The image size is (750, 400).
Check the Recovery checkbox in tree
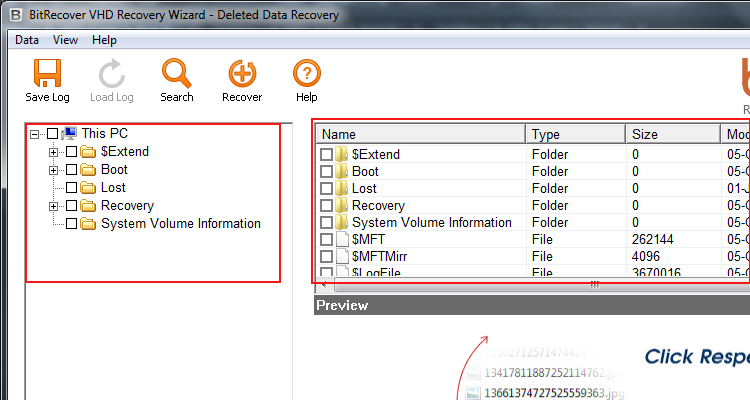point(71,206)
